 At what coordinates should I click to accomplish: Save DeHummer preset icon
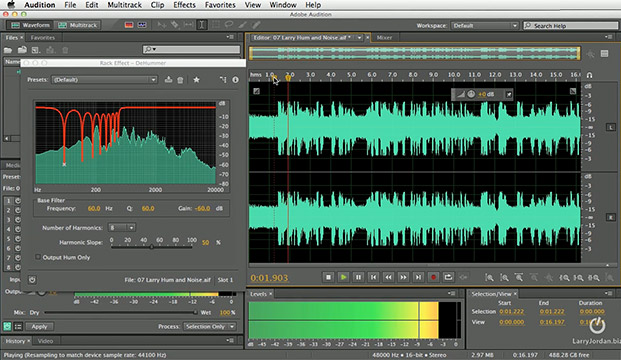click(x=168, y=80)
